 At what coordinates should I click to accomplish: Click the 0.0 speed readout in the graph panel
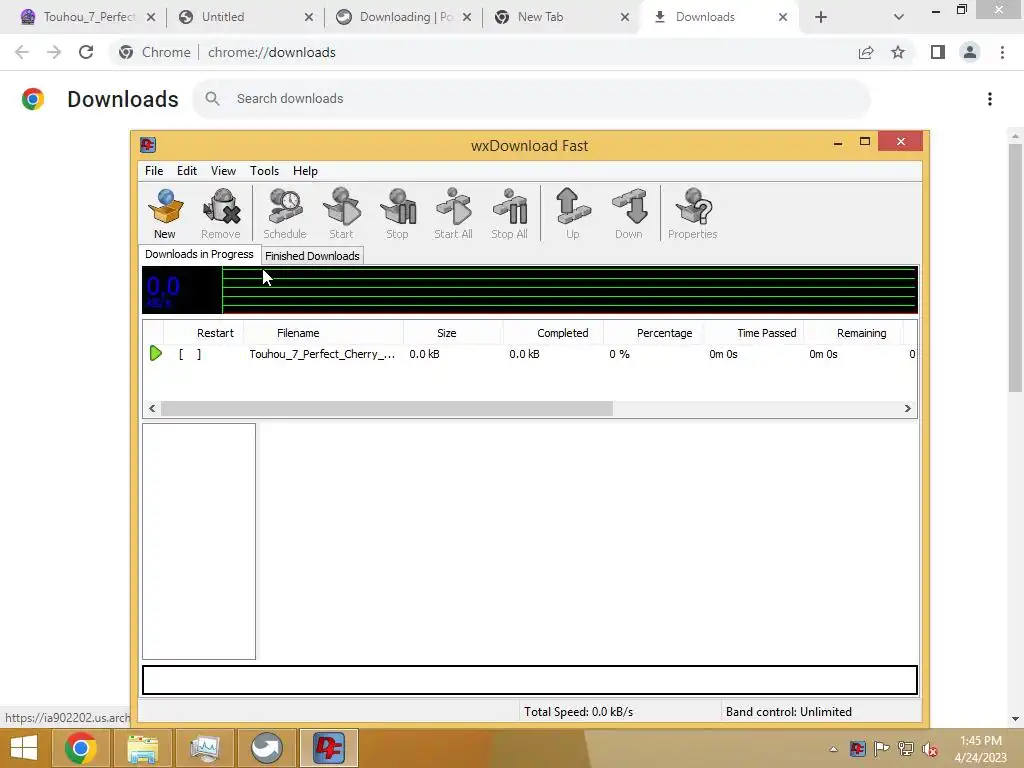click(x=163, y=288)
